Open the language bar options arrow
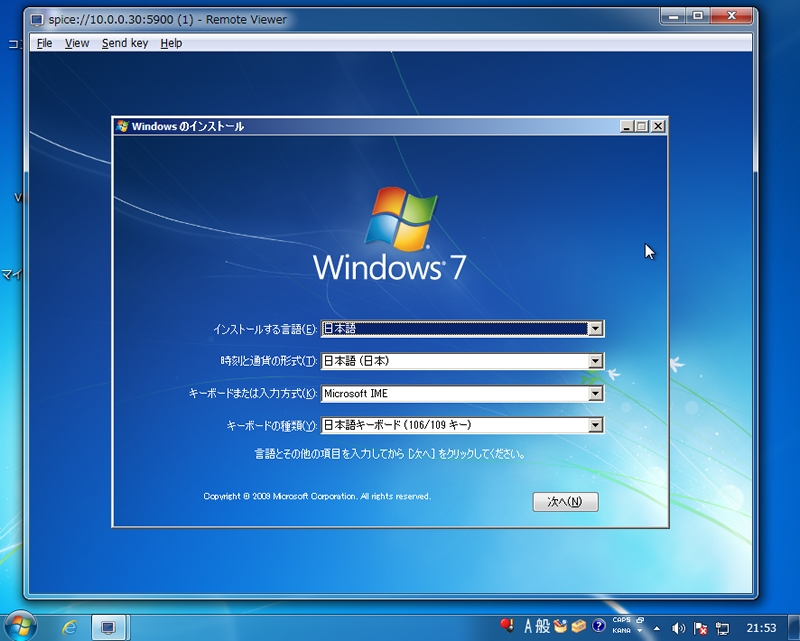Screen dimensions: 800x641 (640, 631)
